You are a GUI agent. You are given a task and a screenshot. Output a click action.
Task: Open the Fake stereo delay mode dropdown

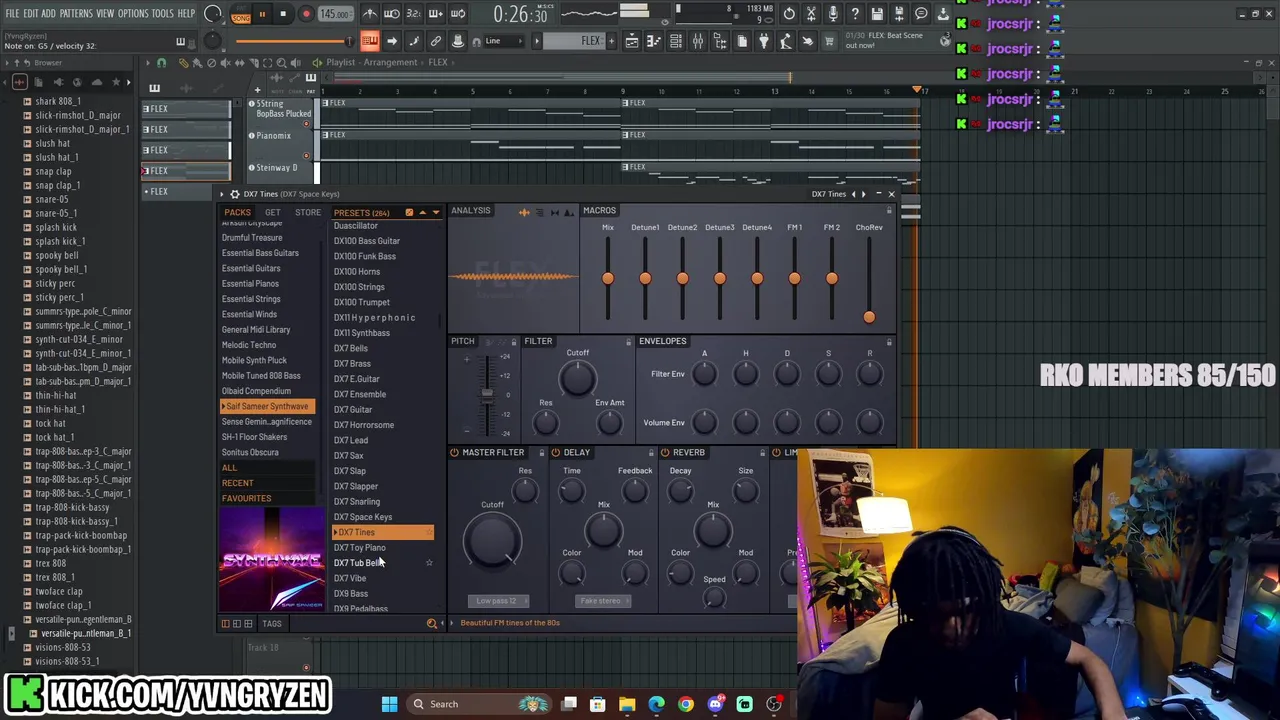point(603,601)
